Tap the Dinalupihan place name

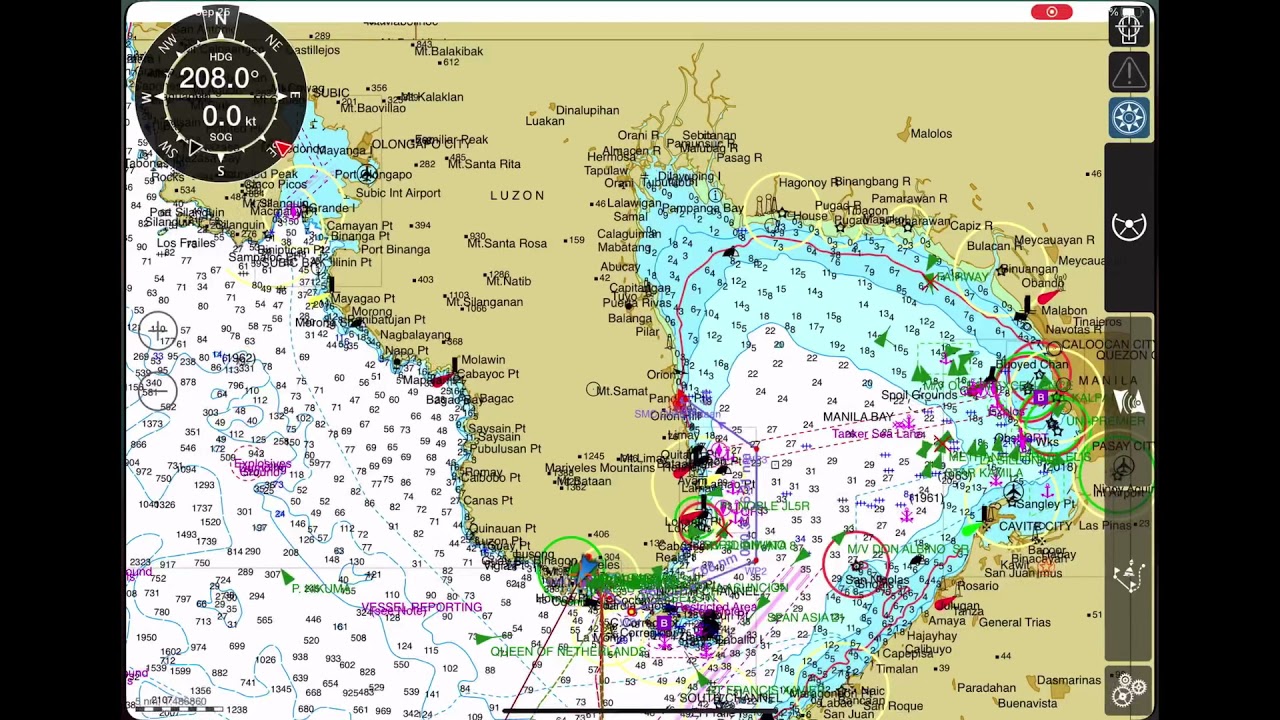pos(588,110)
